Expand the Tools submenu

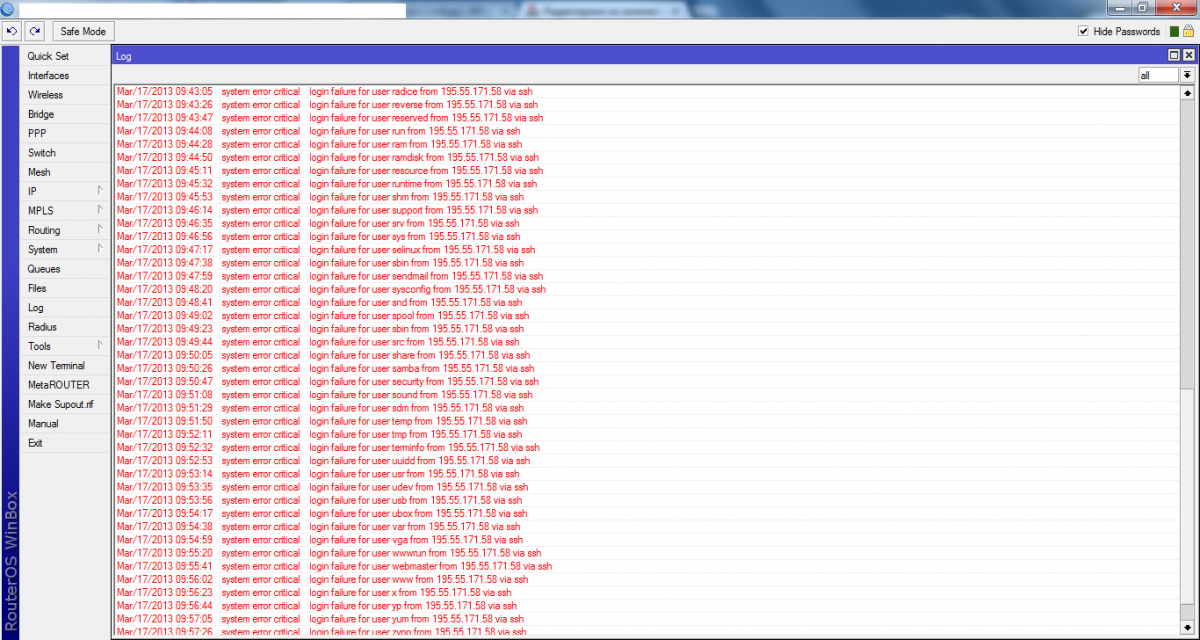tap(64, 346)
